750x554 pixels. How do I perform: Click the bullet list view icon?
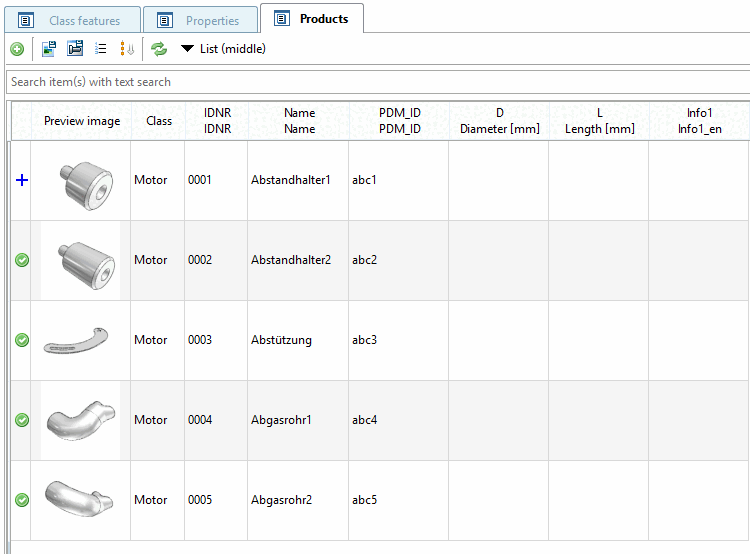coord(101,49)
